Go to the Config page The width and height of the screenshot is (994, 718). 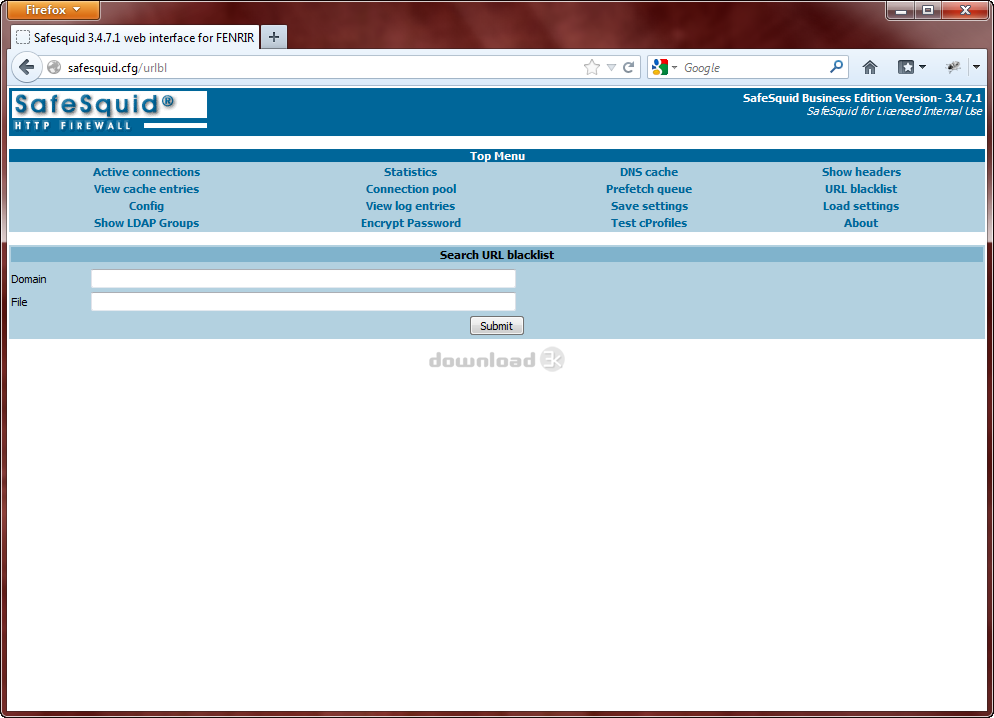coord(146,206)
